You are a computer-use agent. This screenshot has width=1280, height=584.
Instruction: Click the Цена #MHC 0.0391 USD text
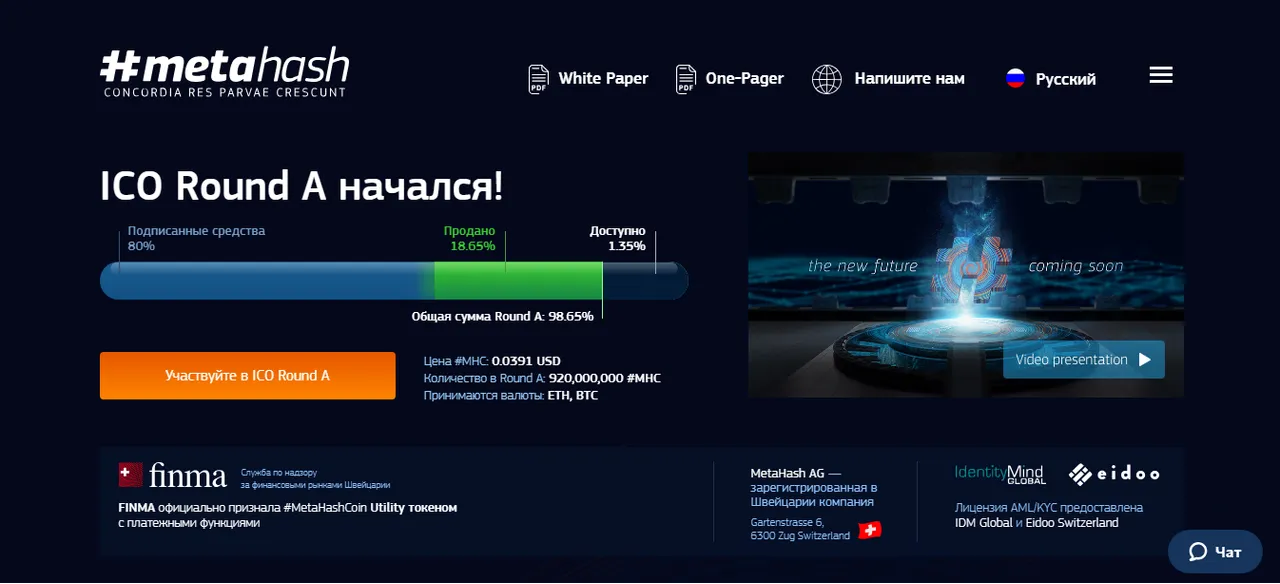tap(492, 361)
